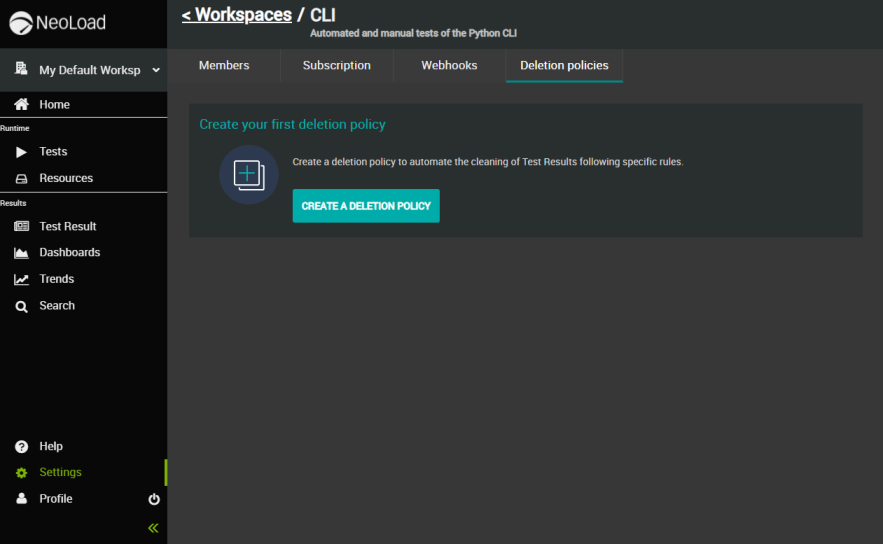
Task: Select the Webhooks tab
Action: [x=449, y=66]
